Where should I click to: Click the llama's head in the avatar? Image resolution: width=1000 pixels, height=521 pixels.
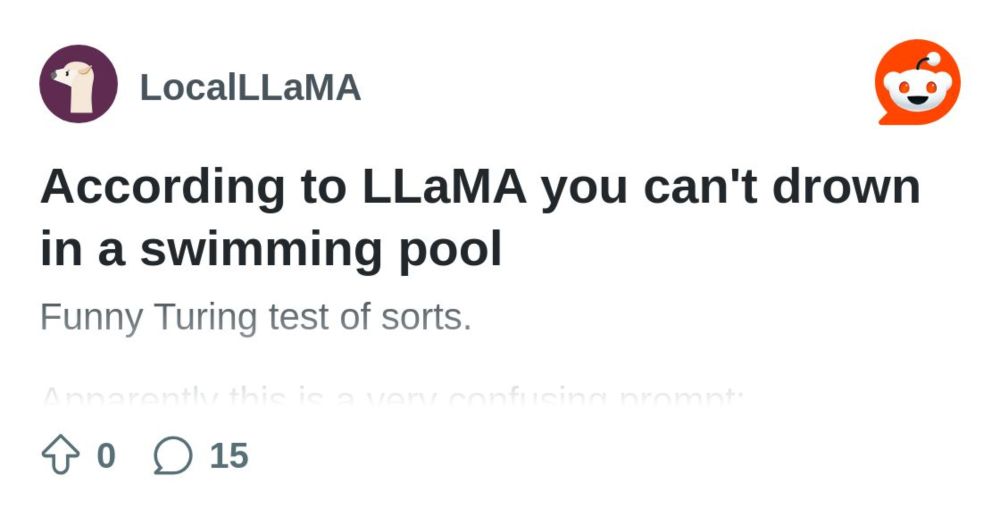tap(71, 73)
